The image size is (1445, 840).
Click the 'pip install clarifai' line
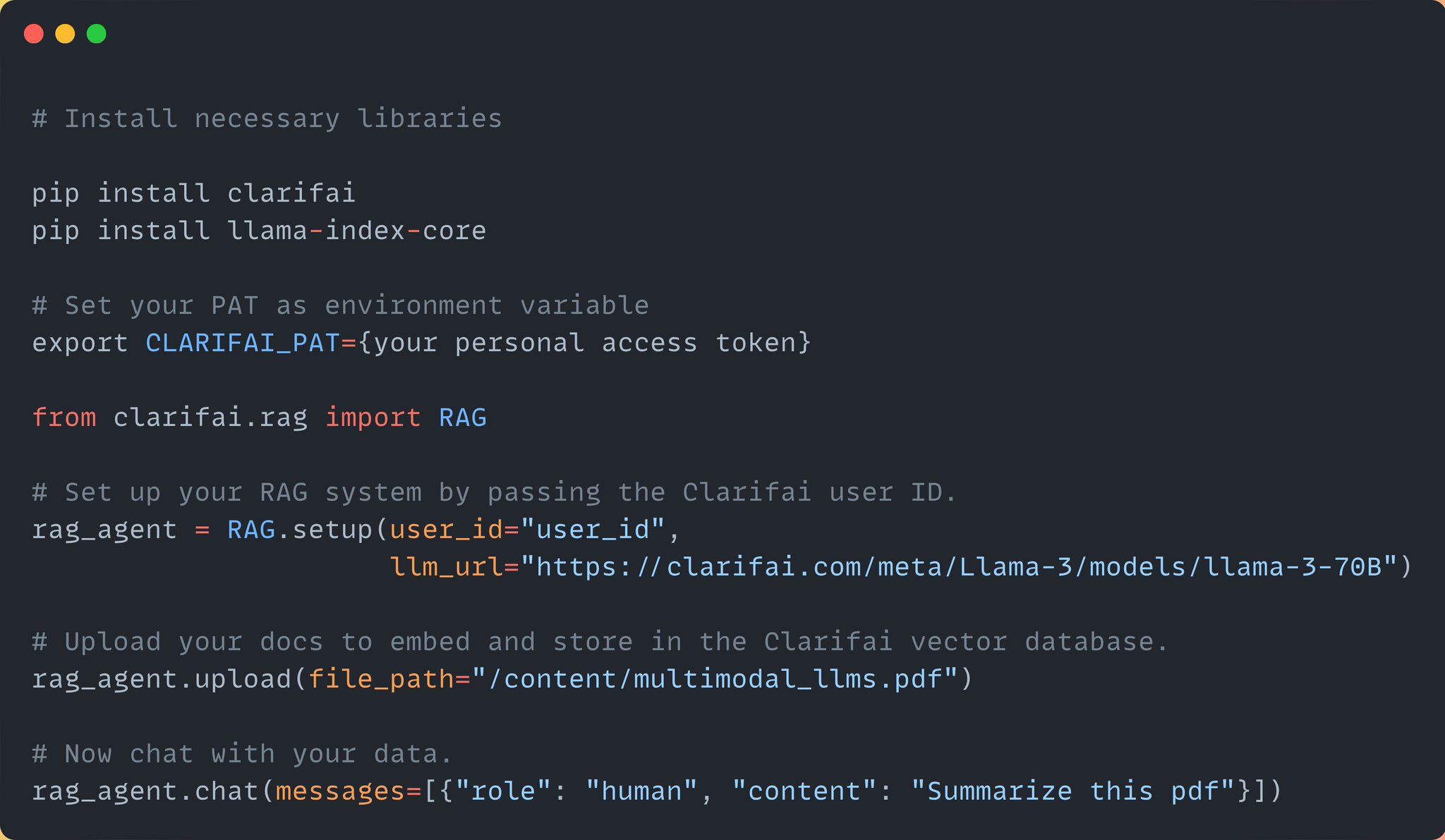[194, 193]
